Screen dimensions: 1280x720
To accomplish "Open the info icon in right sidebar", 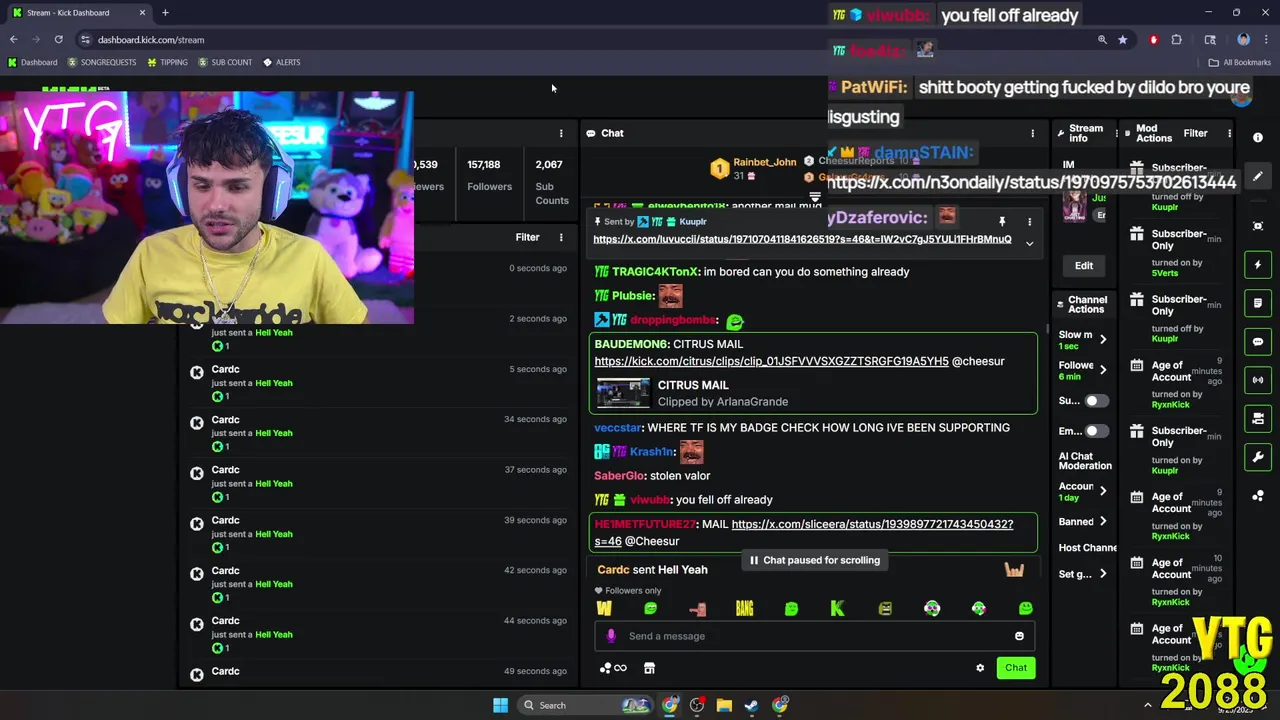I will [x=1258, y=137].
